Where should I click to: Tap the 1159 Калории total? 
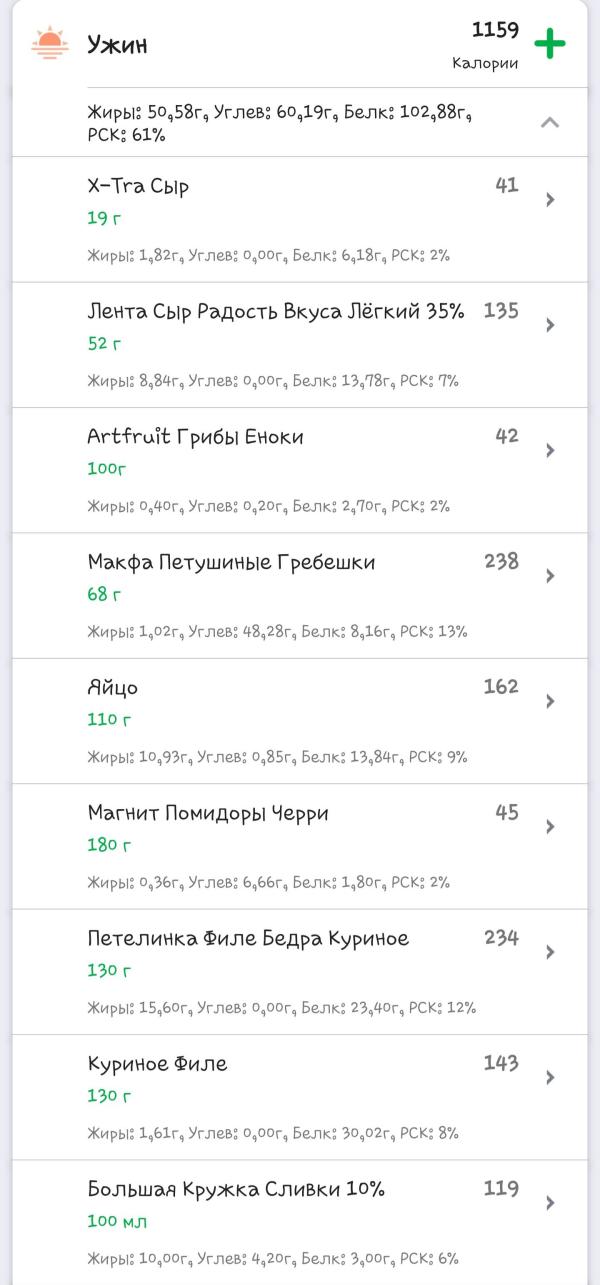pyautogui.click(x=494, y=45)
